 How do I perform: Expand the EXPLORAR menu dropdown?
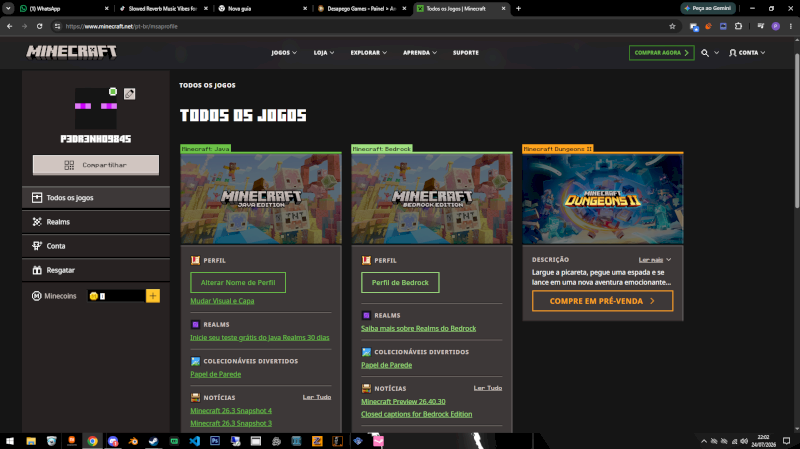point(368,53)
